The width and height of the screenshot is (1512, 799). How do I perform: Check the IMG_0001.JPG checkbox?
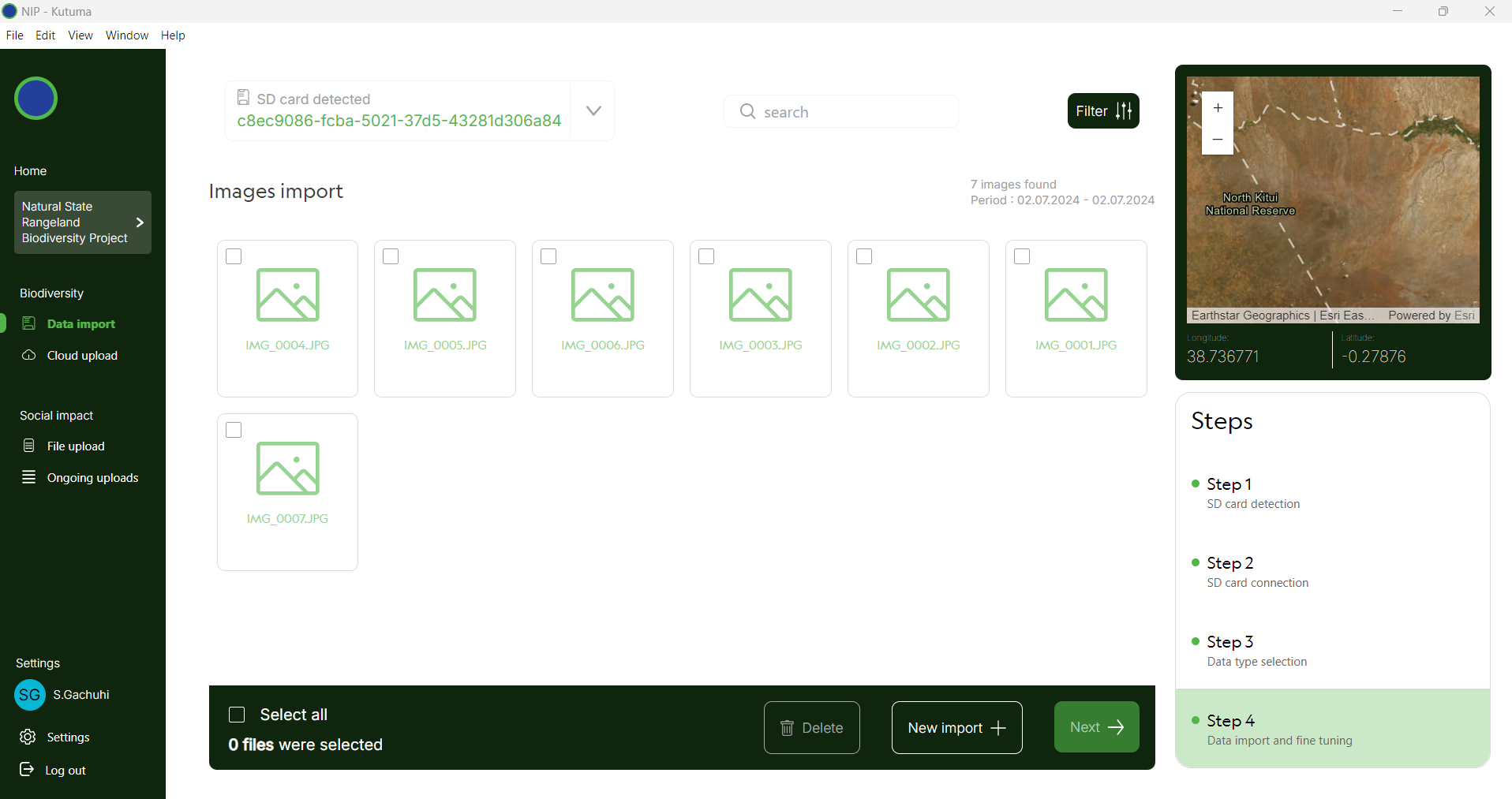pyautogui.click(x=1022, y=256)
